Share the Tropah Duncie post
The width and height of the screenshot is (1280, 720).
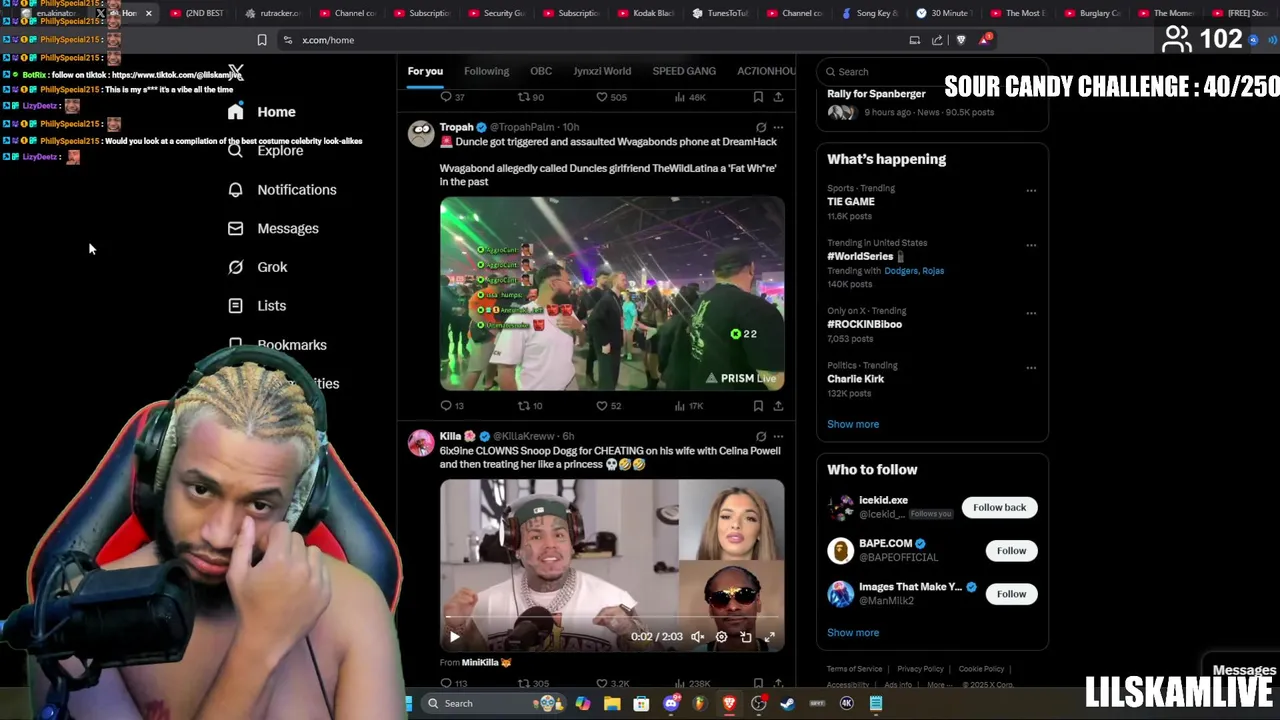[x=778, y=405]
